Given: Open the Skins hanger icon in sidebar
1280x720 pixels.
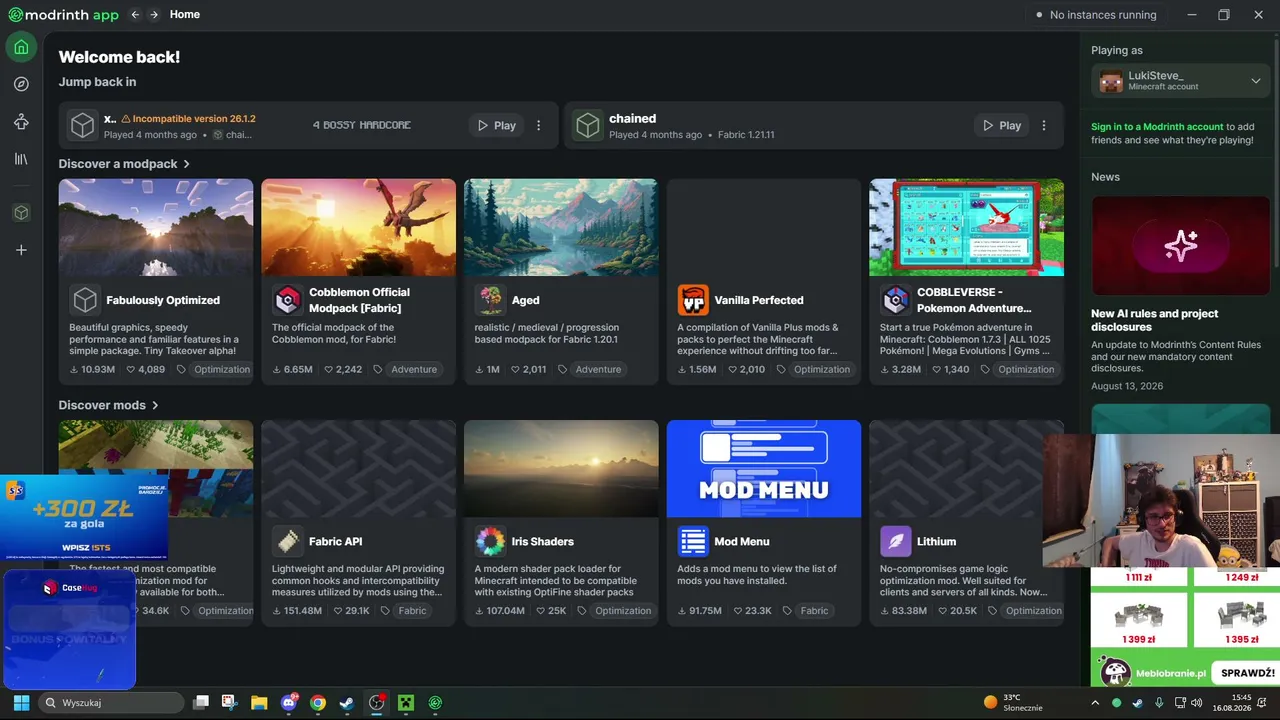Looking at the screenshot, I should 21,122.
